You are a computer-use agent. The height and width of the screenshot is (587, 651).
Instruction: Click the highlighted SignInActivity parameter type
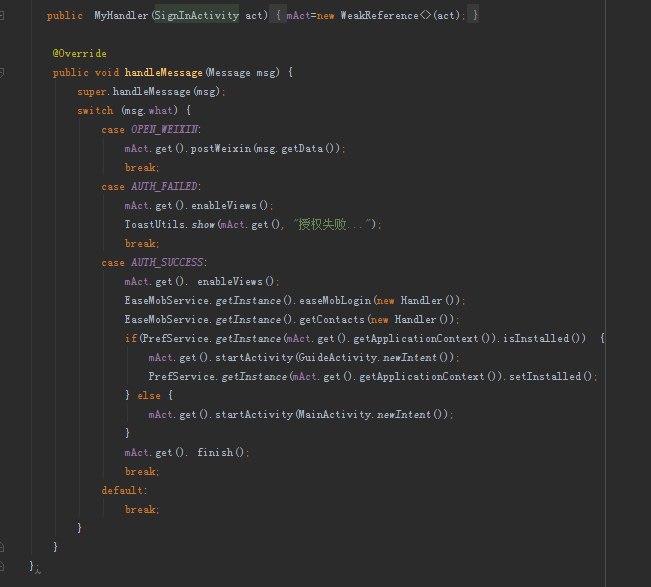click(x=197, y=15)
